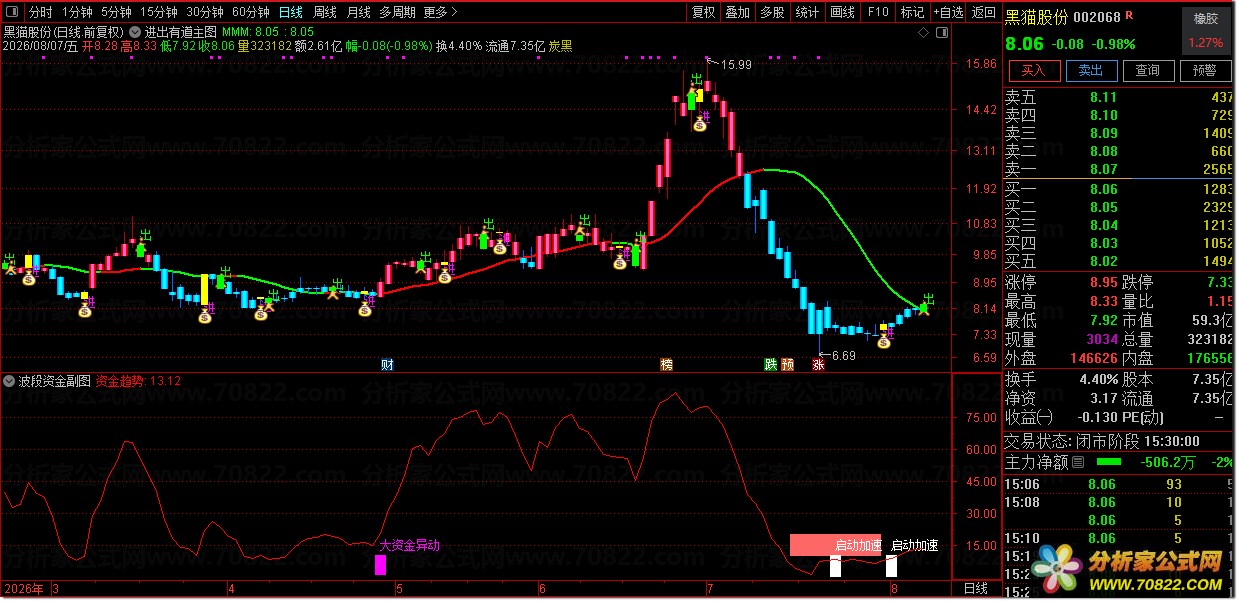Click the 跌 marker on the date axis
1239x601 pixels.
770,364
